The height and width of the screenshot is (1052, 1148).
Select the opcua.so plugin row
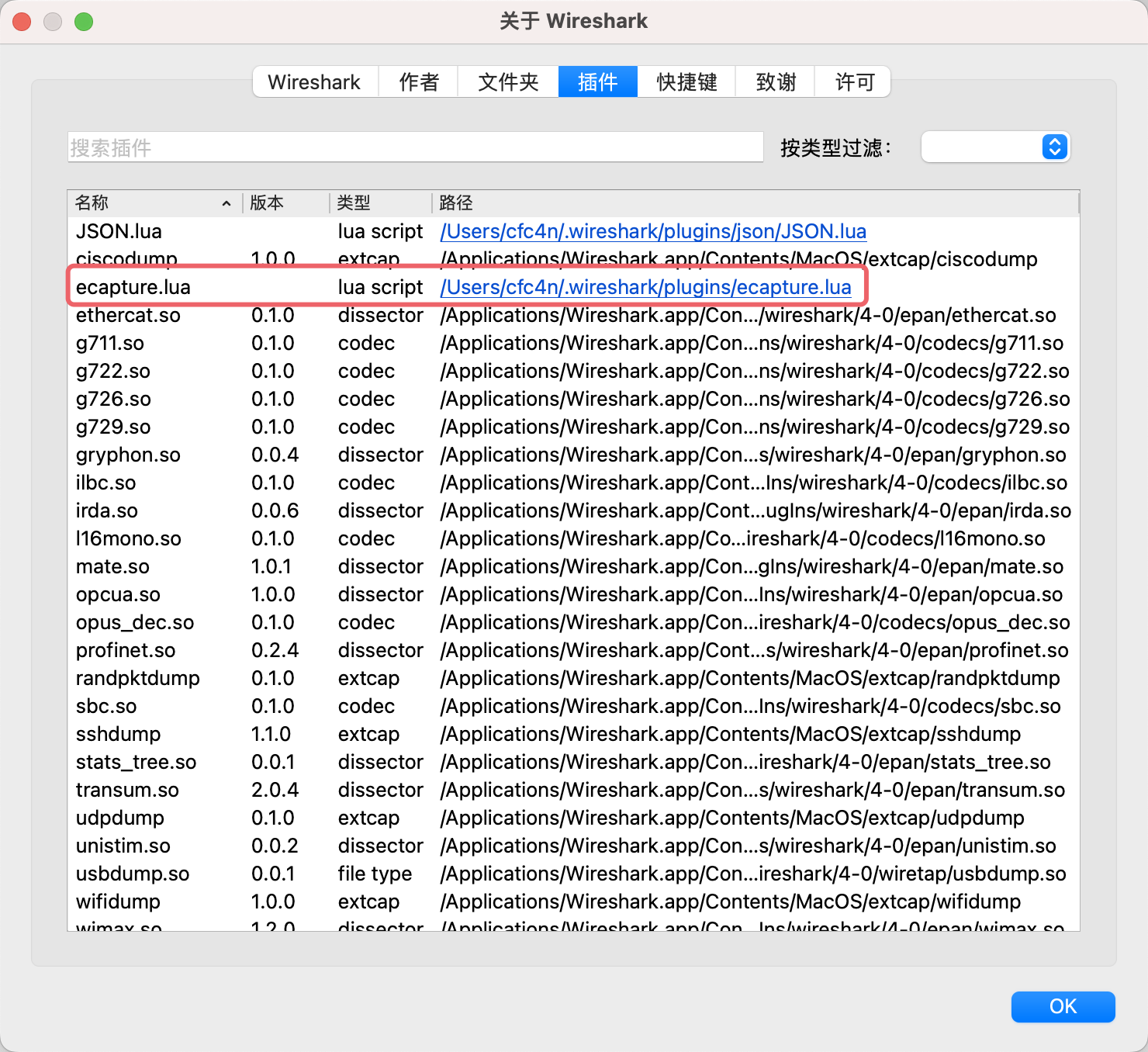573,594
